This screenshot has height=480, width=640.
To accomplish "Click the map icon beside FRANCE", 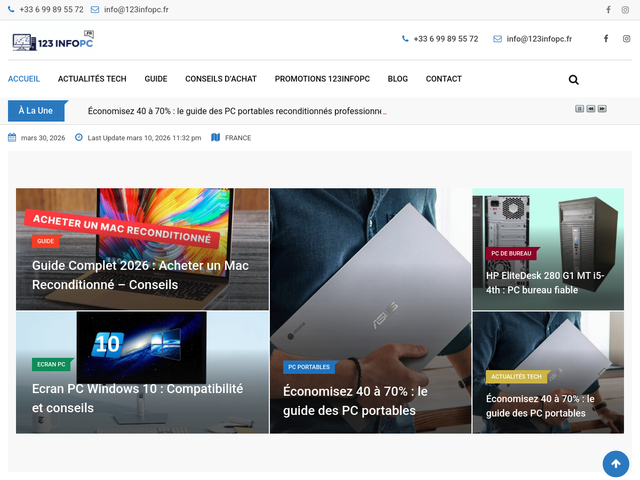I will coord(216,138).
